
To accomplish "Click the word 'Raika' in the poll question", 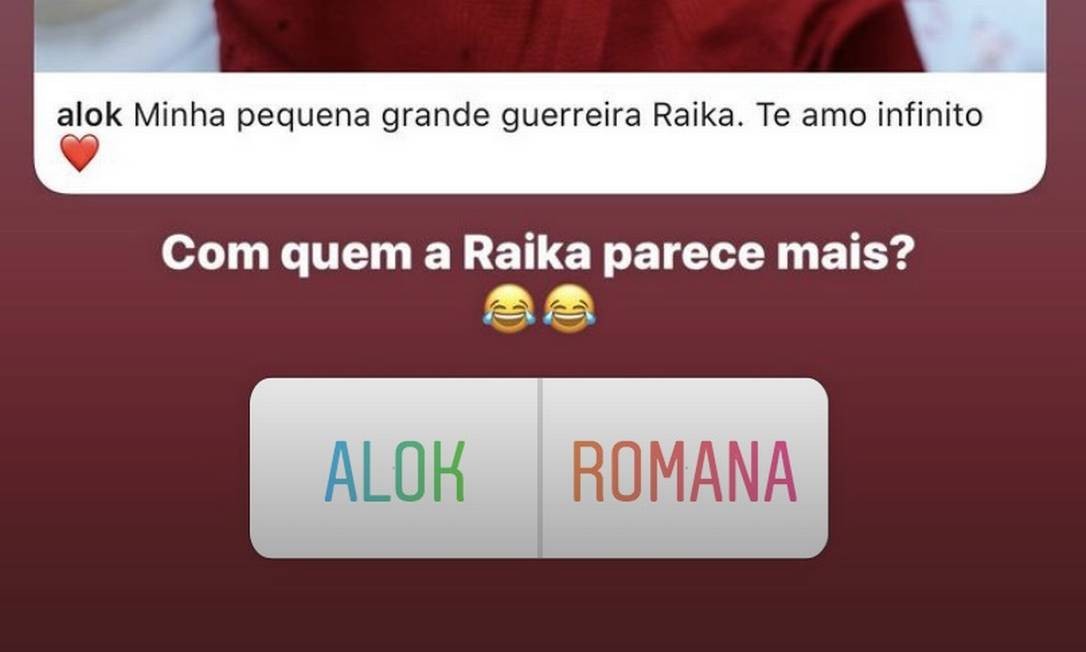I will point(526,253).
